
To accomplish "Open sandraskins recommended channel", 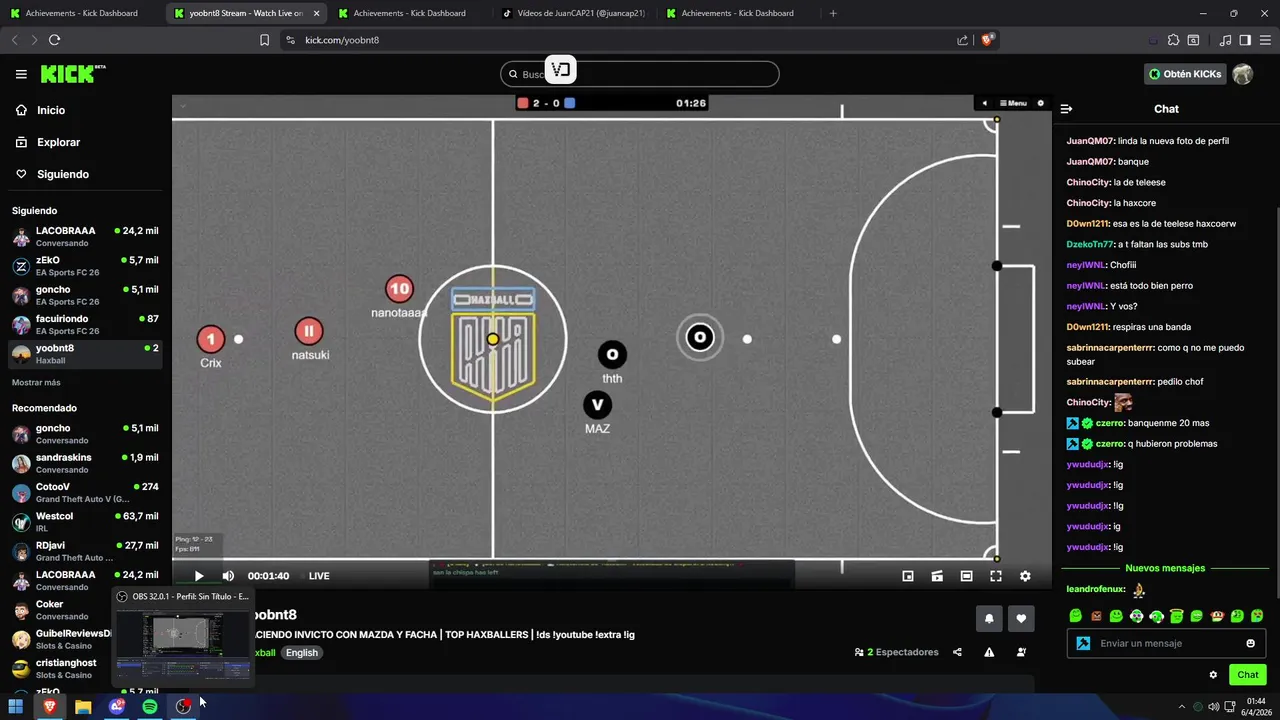I will tap(86, 463).
